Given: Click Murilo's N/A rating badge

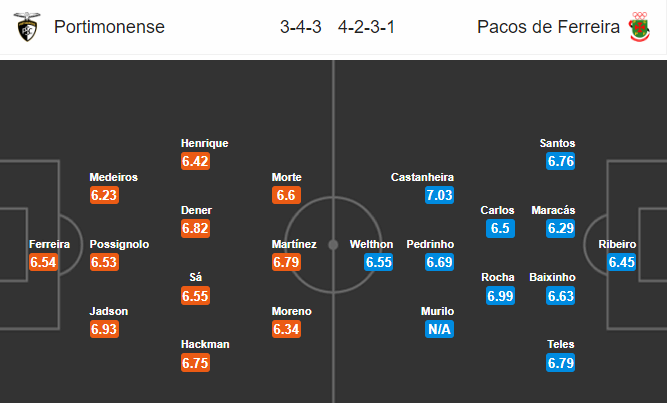Looking at the screenshot, I should click(439, 329).
